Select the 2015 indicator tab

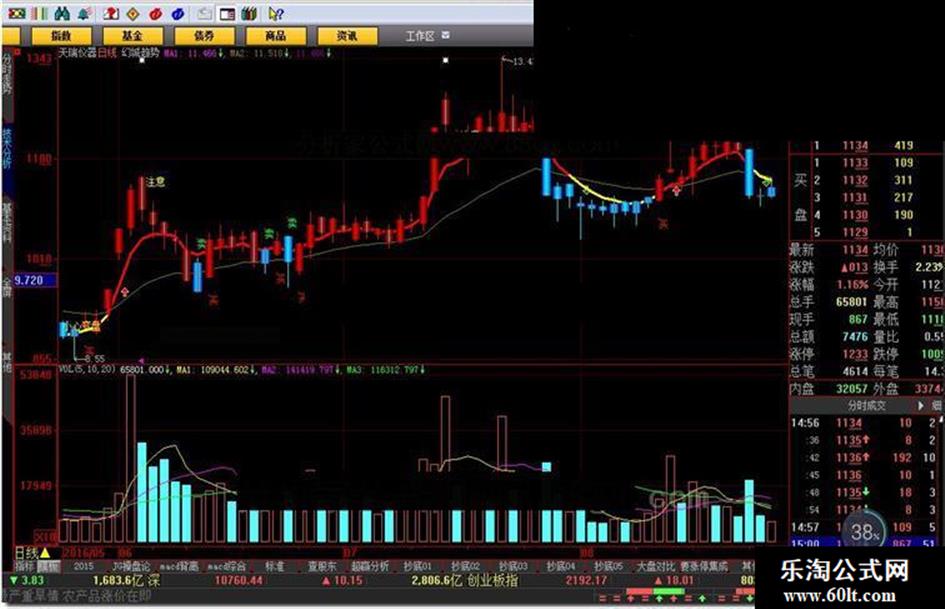pyautogui.click(x=84, y=567)
